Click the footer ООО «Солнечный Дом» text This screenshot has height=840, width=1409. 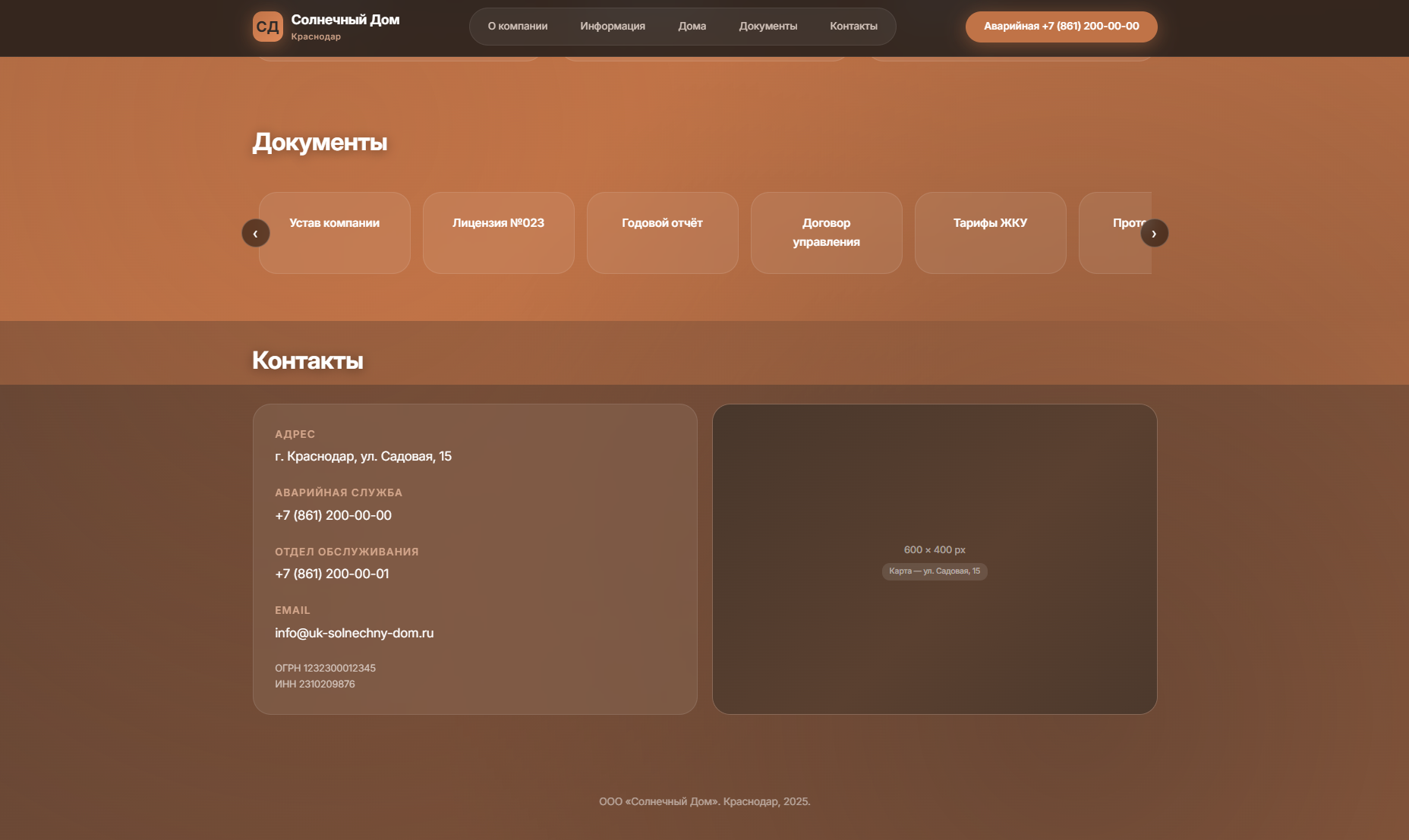pos(704,801)
